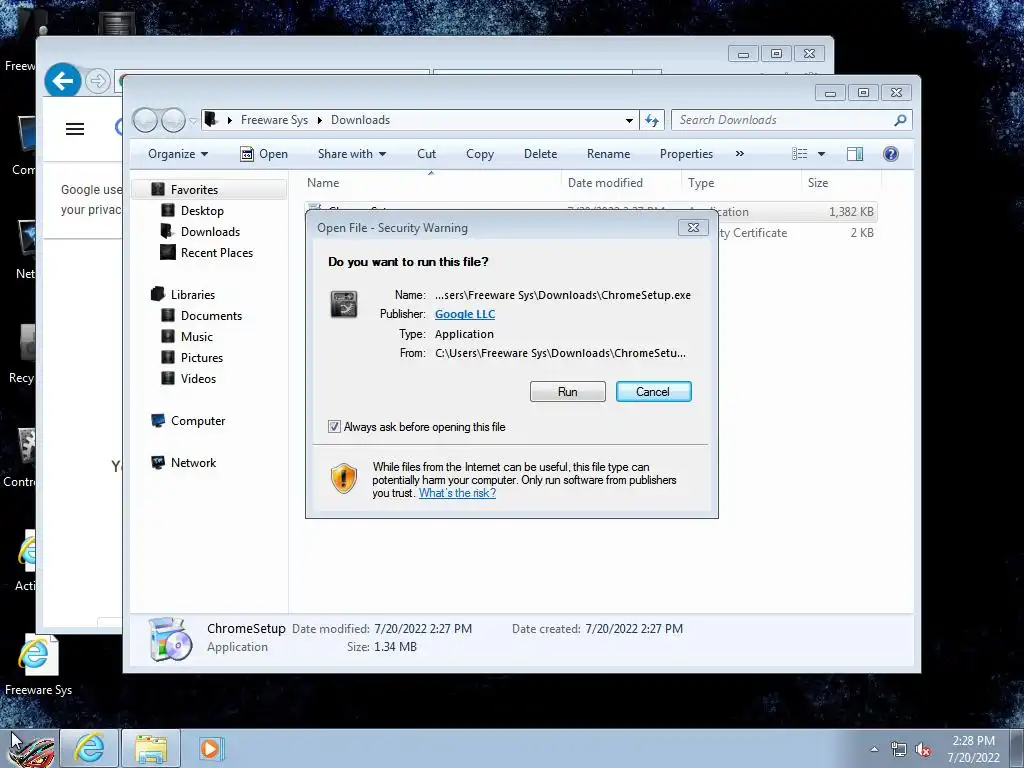Open Documents library in navigation pane
The width and height of the screenshot is (1024, 768).
211,315
